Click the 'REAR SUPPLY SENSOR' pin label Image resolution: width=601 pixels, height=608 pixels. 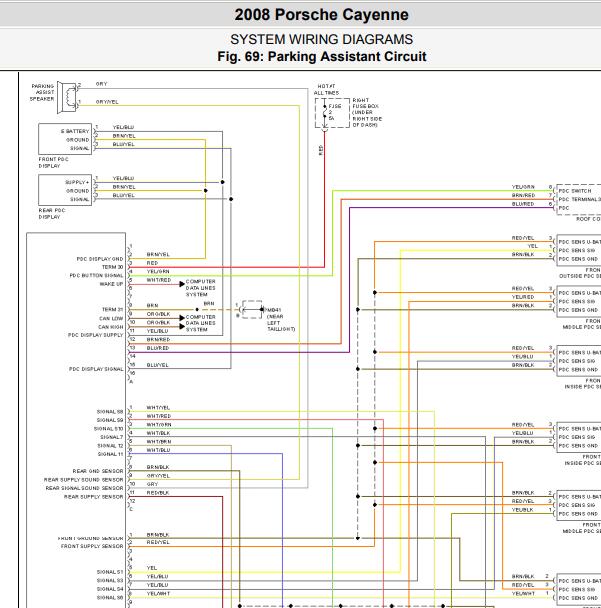tap(93, 497)
